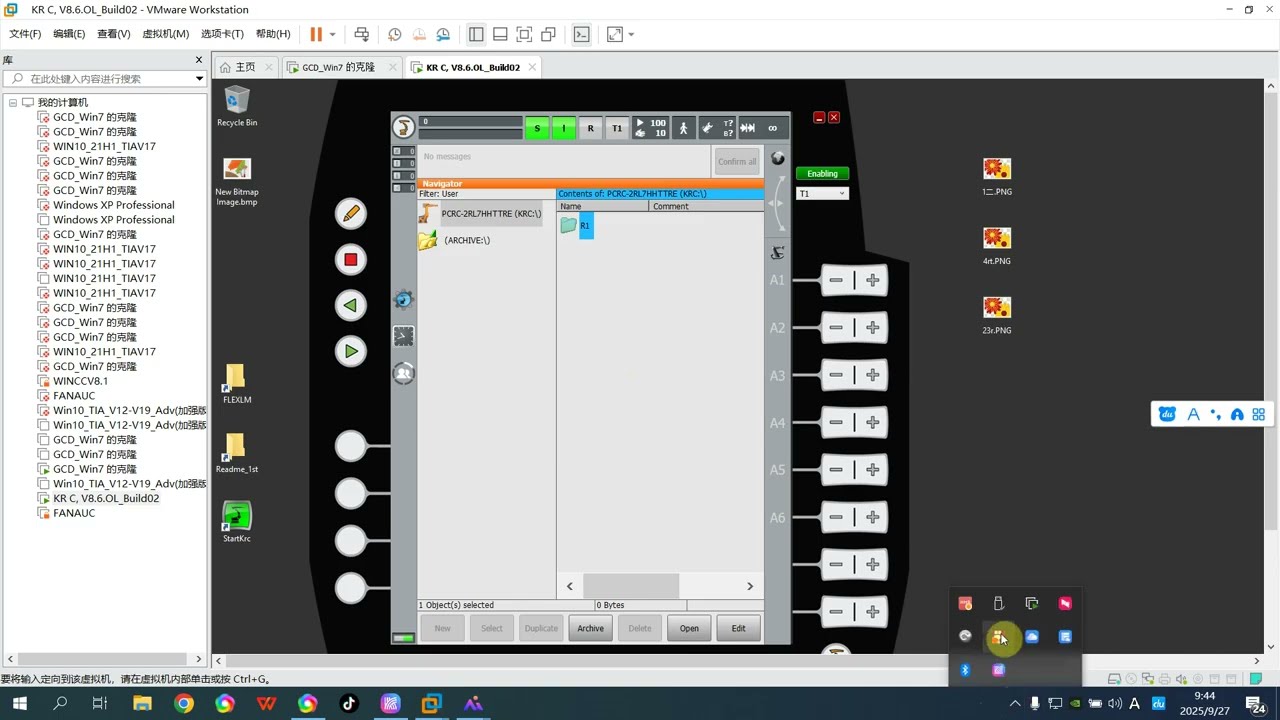Click the green Enabling switch button
1280x720 pixels.
[x=822, y=173]
